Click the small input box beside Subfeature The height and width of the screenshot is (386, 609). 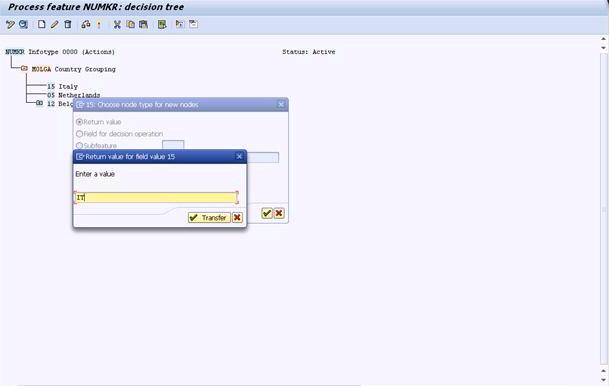[173, 145]
